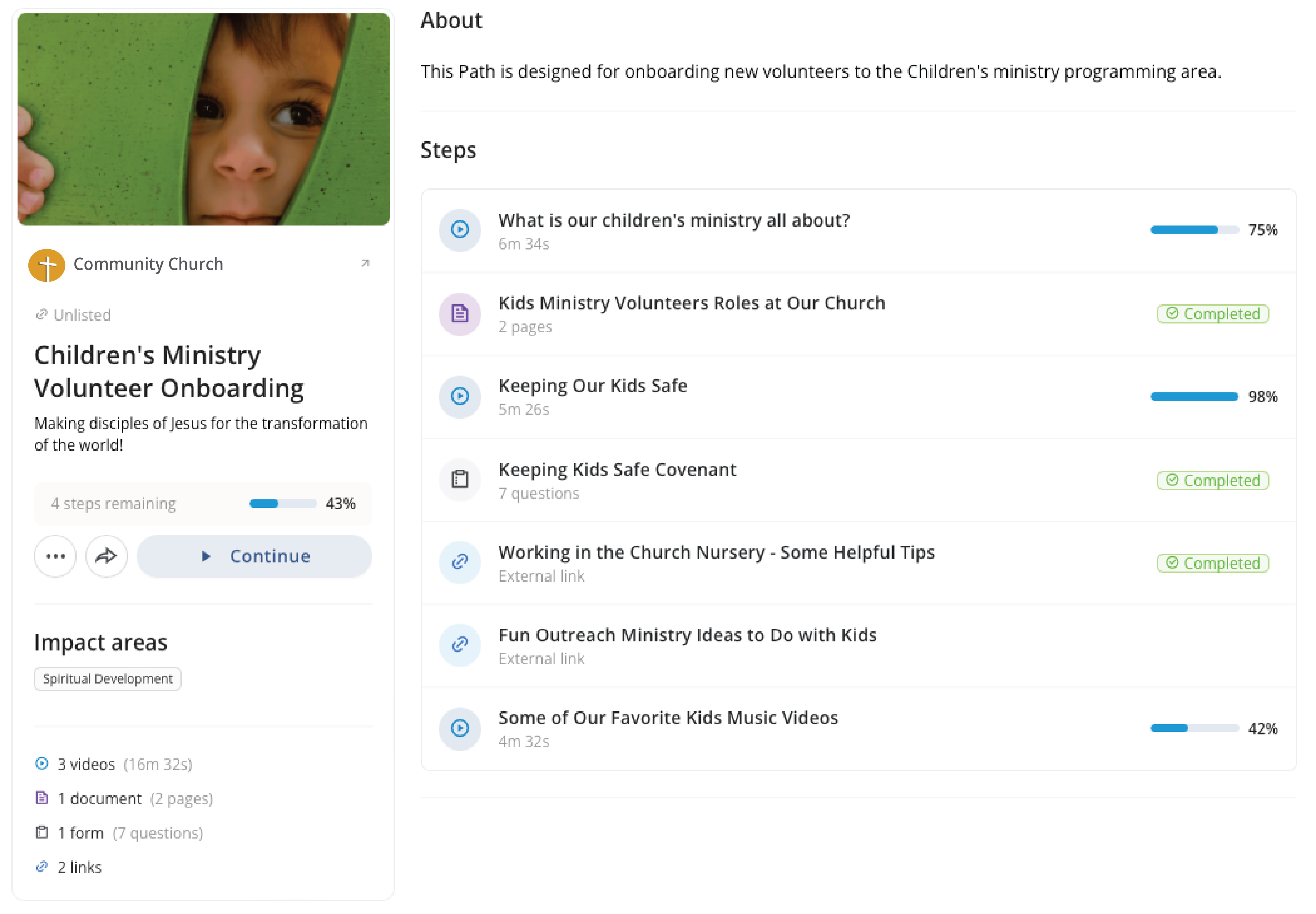Click the play icon beside Keeping Our Kids Safe

(459, 396)
